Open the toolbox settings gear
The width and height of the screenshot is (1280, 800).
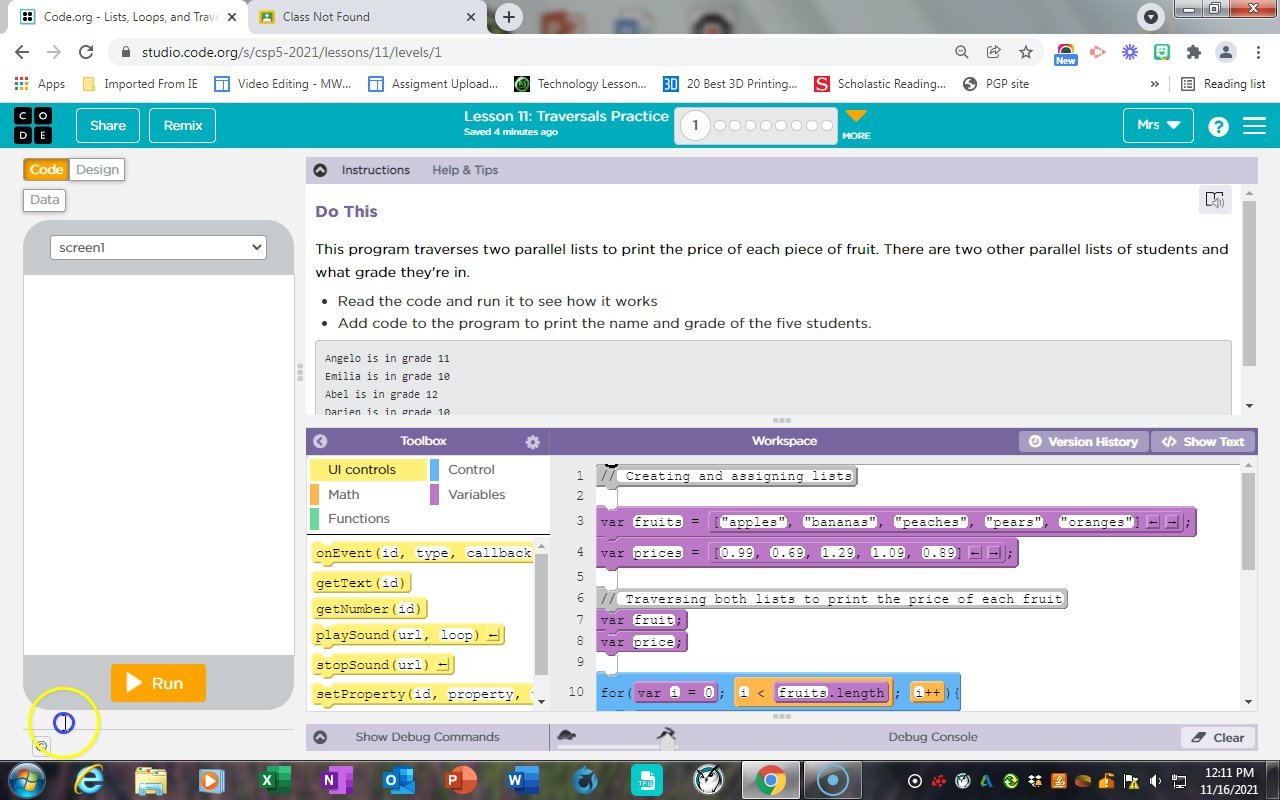pos(532,442)
